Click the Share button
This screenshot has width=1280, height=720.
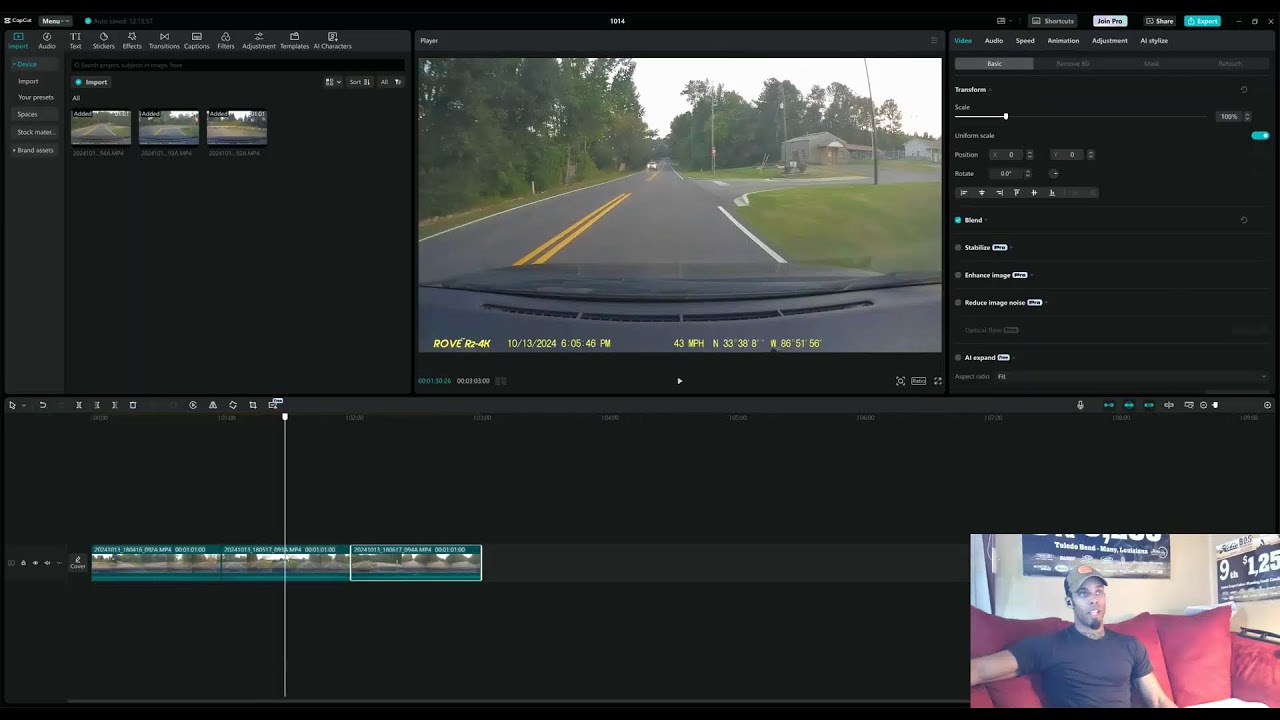[1160, 21]
